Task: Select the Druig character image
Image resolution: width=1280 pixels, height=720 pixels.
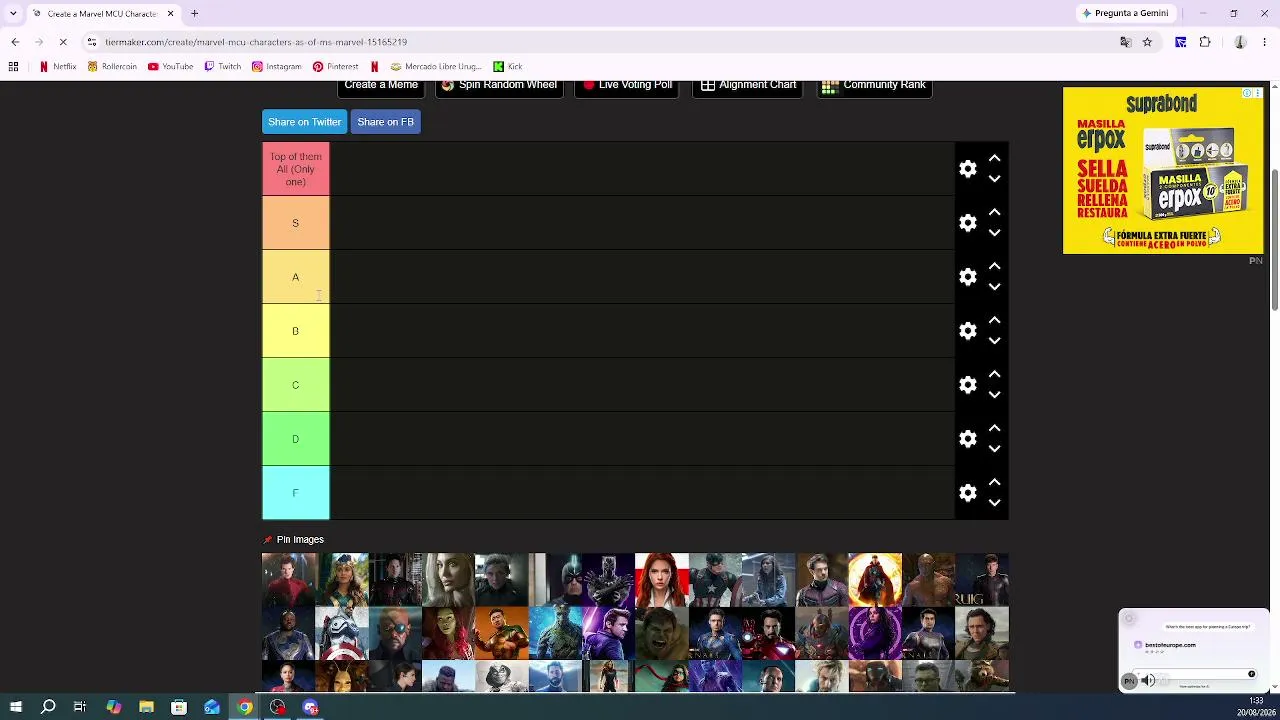Action: pyautogui.click(x=982, y=580)
